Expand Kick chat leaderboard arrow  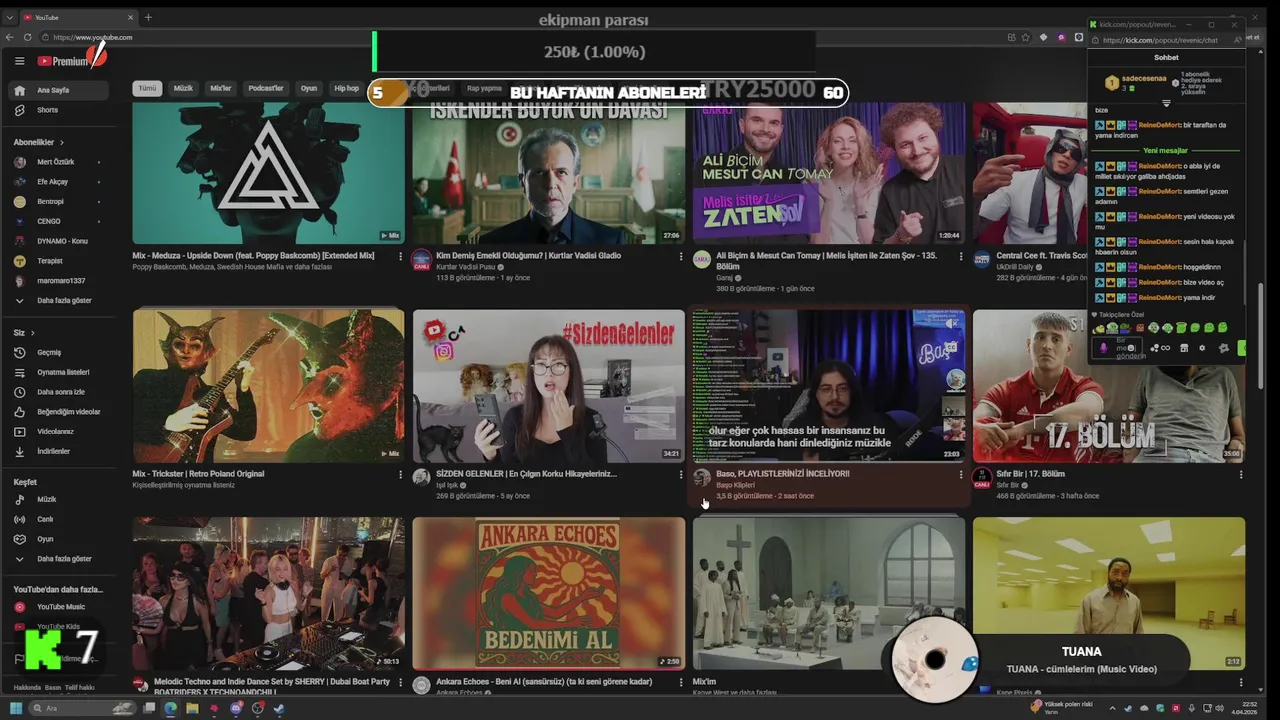(1166, 103)
